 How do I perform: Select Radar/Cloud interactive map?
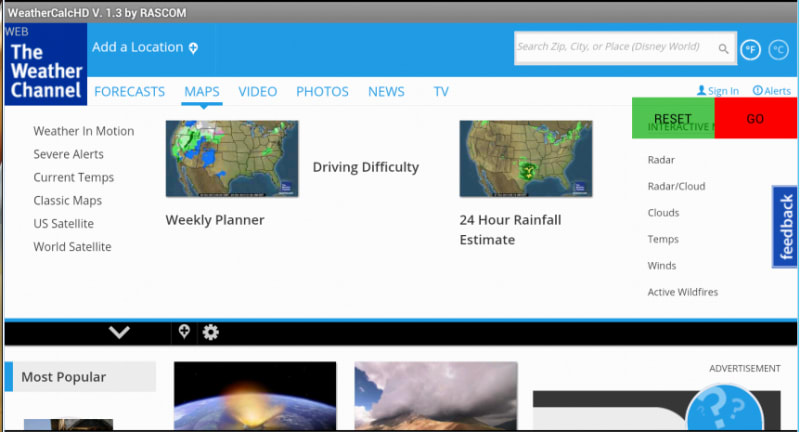[677, 186]
